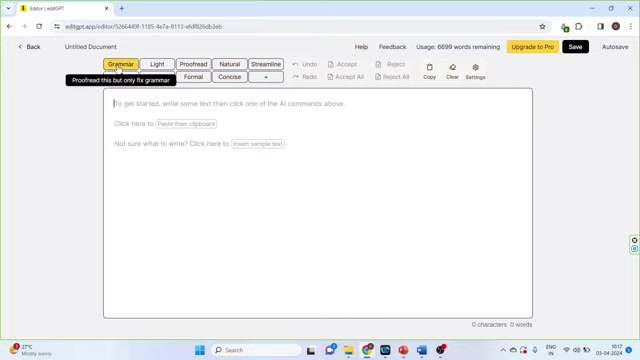Click the Clear eraser icon
640x360 pixels.
452,67
